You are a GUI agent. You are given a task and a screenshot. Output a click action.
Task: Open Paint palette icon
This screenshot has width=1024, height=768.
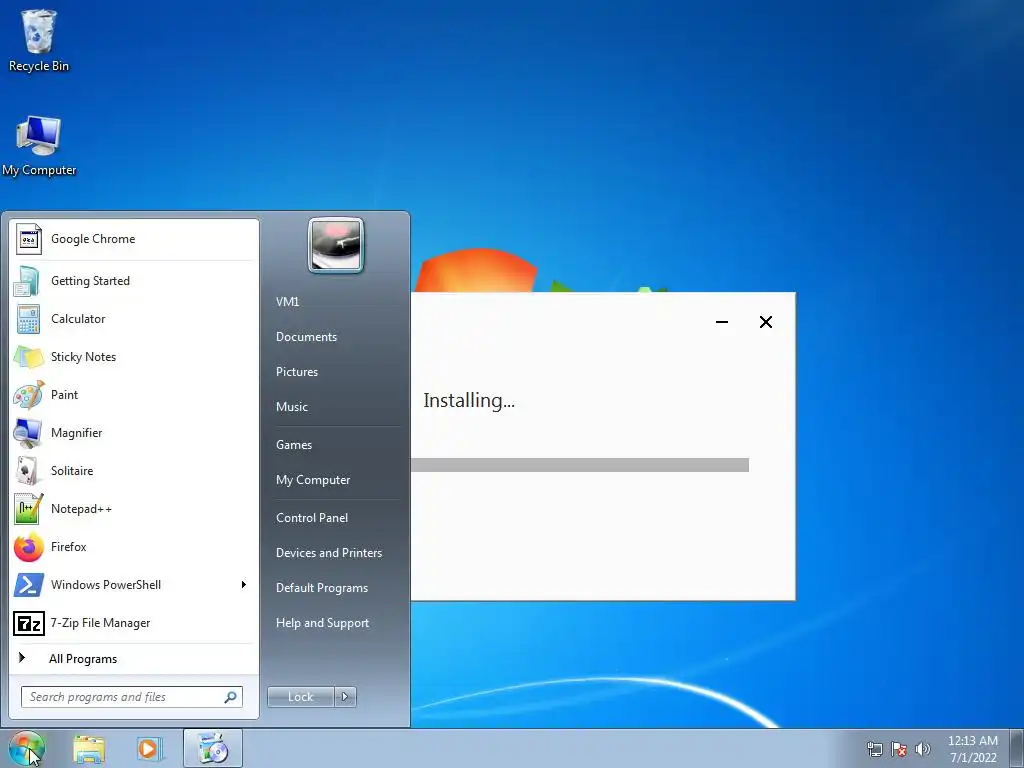pyautogui.click(x=28, y=394)
